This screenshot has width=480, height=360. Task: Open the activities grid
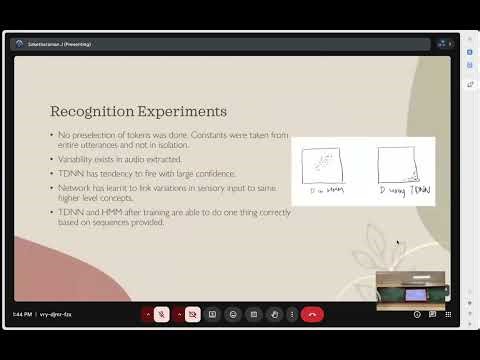(448, 314)
